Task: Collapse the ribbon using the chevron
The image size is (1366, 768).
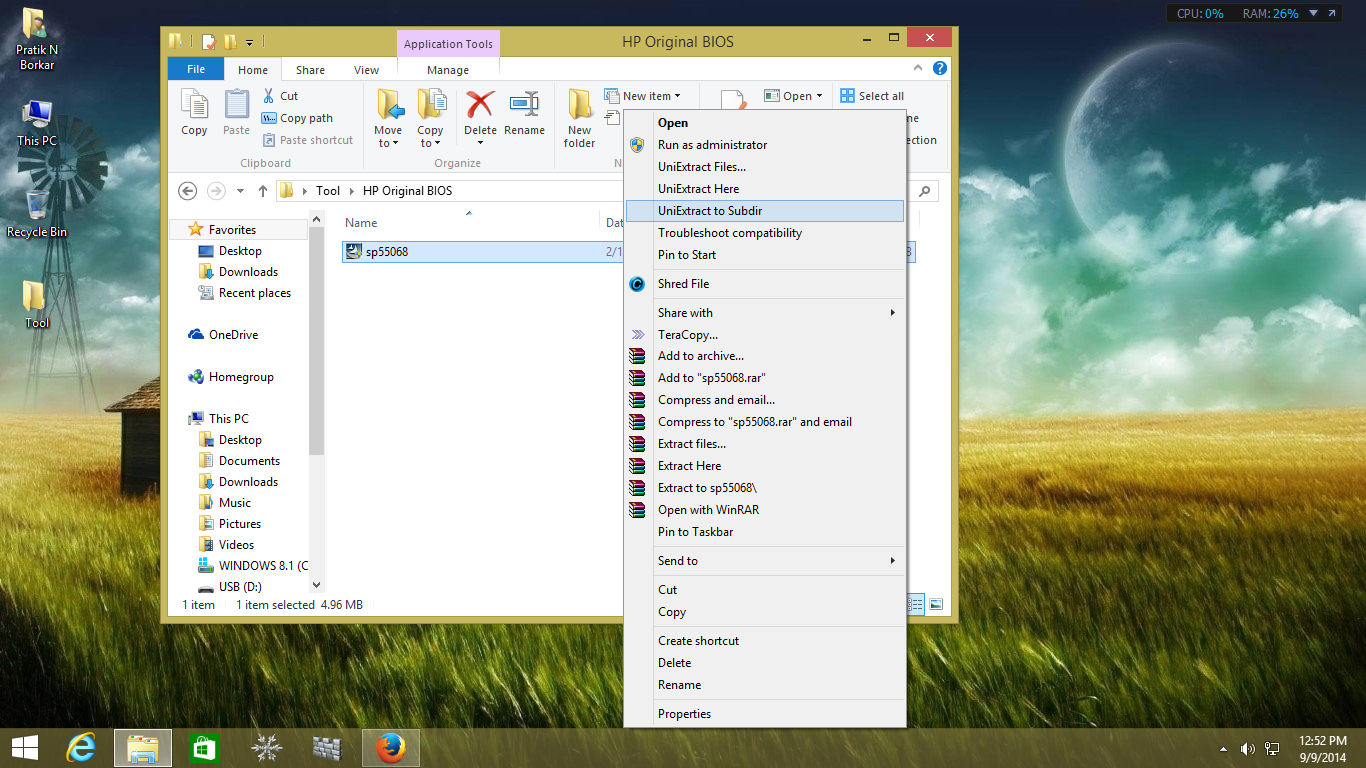Action: click(919, 69)
